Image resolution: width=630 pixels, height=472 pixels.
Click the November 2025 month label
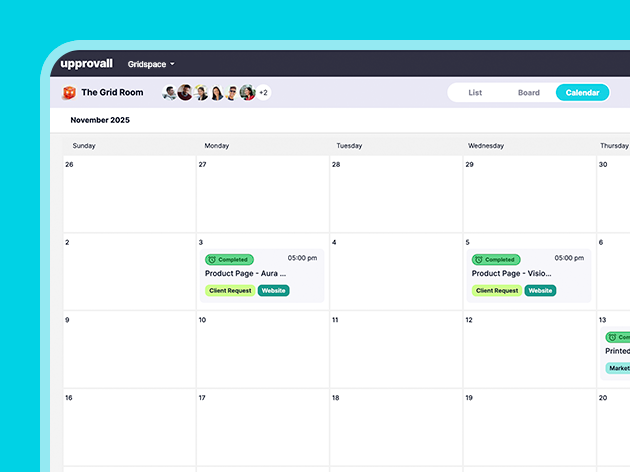100,120
